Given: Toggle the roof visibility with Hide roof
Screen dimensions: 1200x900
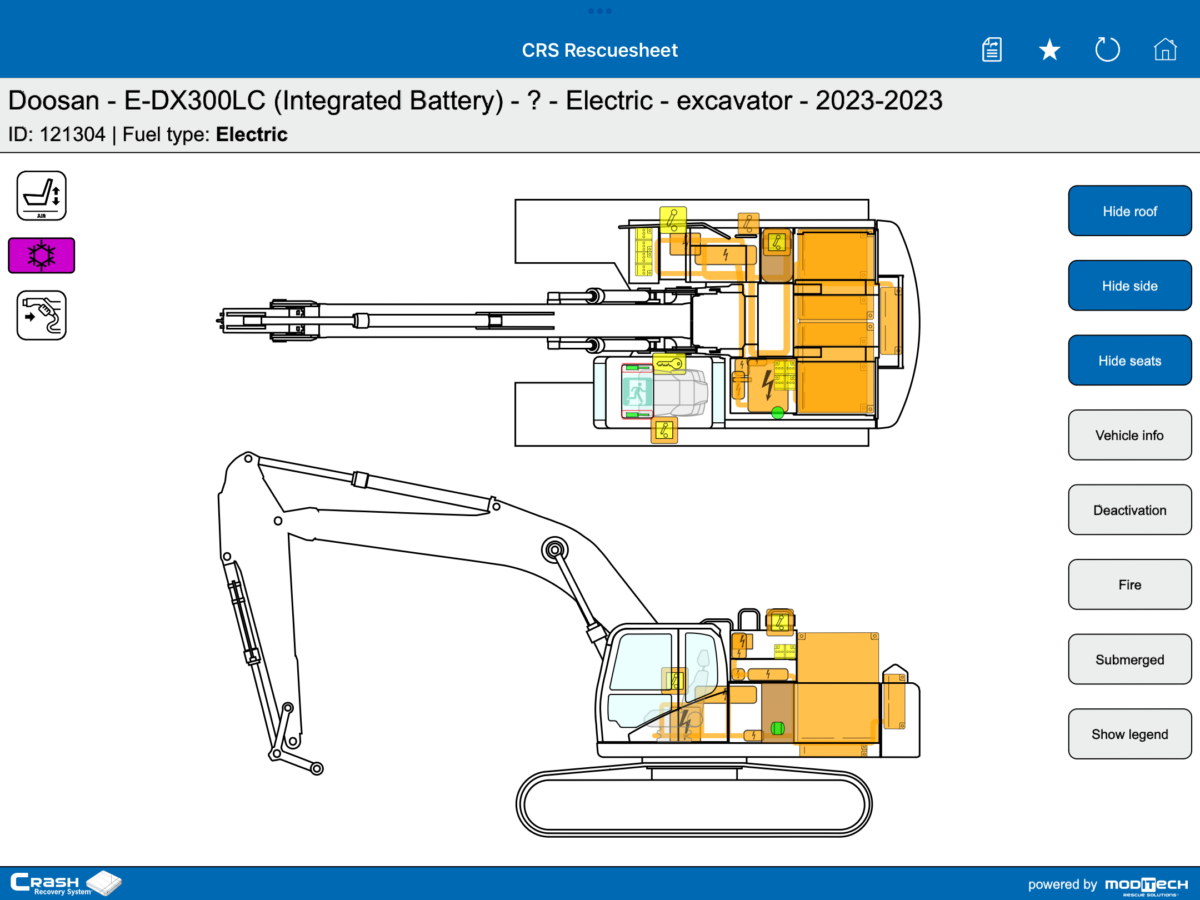Looking at the screenshot, I should point(1129,210).
